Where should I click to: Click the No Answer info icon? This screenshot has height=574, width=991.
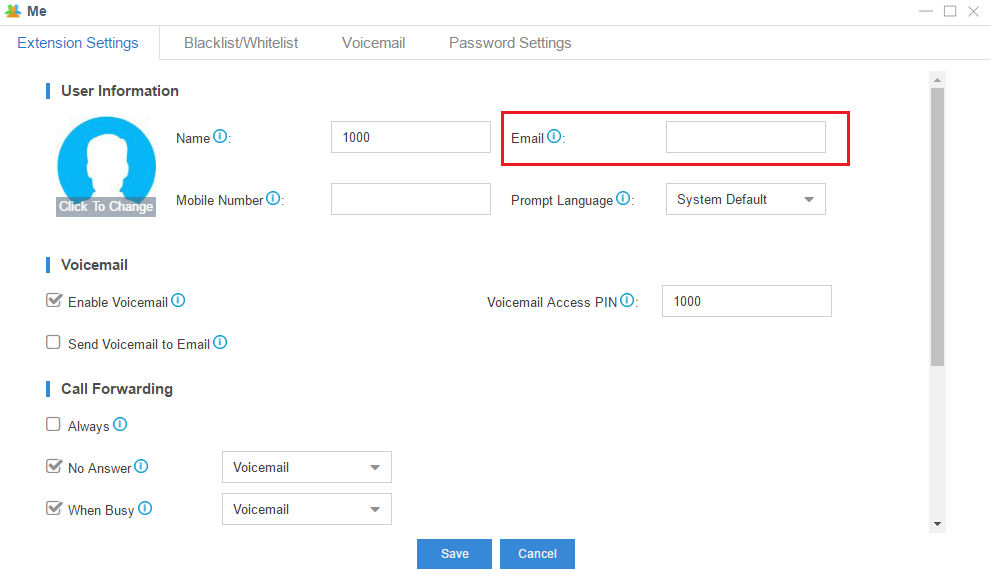click(x=142, y=466)
